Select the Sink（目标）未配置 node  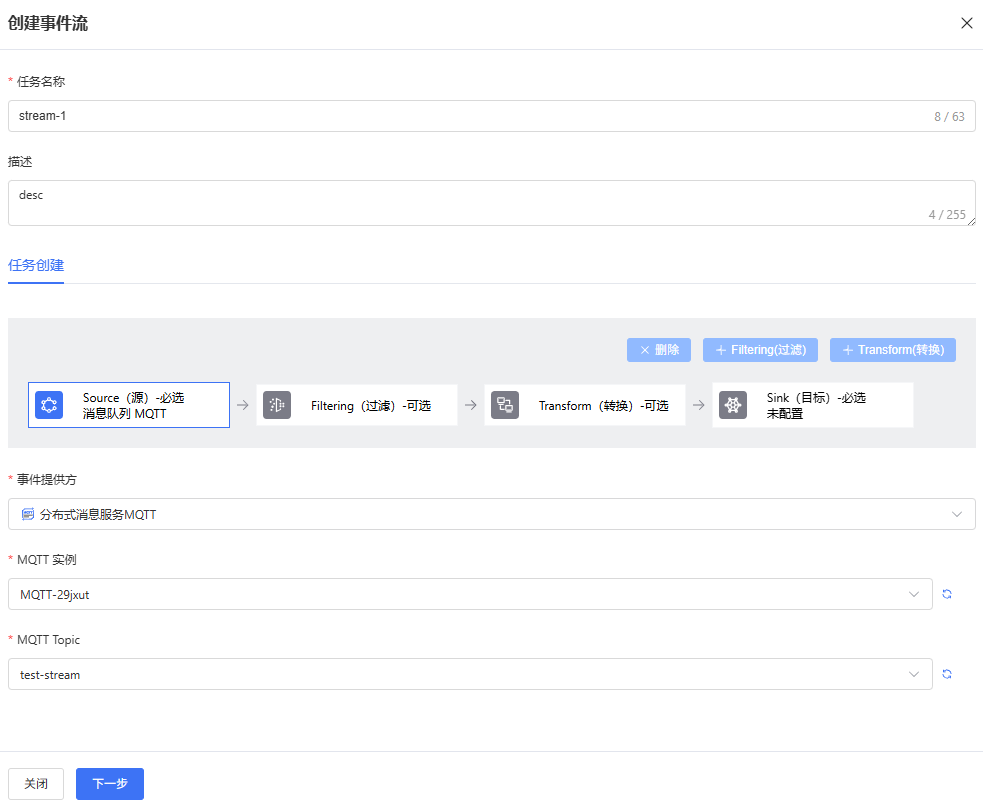812,405
